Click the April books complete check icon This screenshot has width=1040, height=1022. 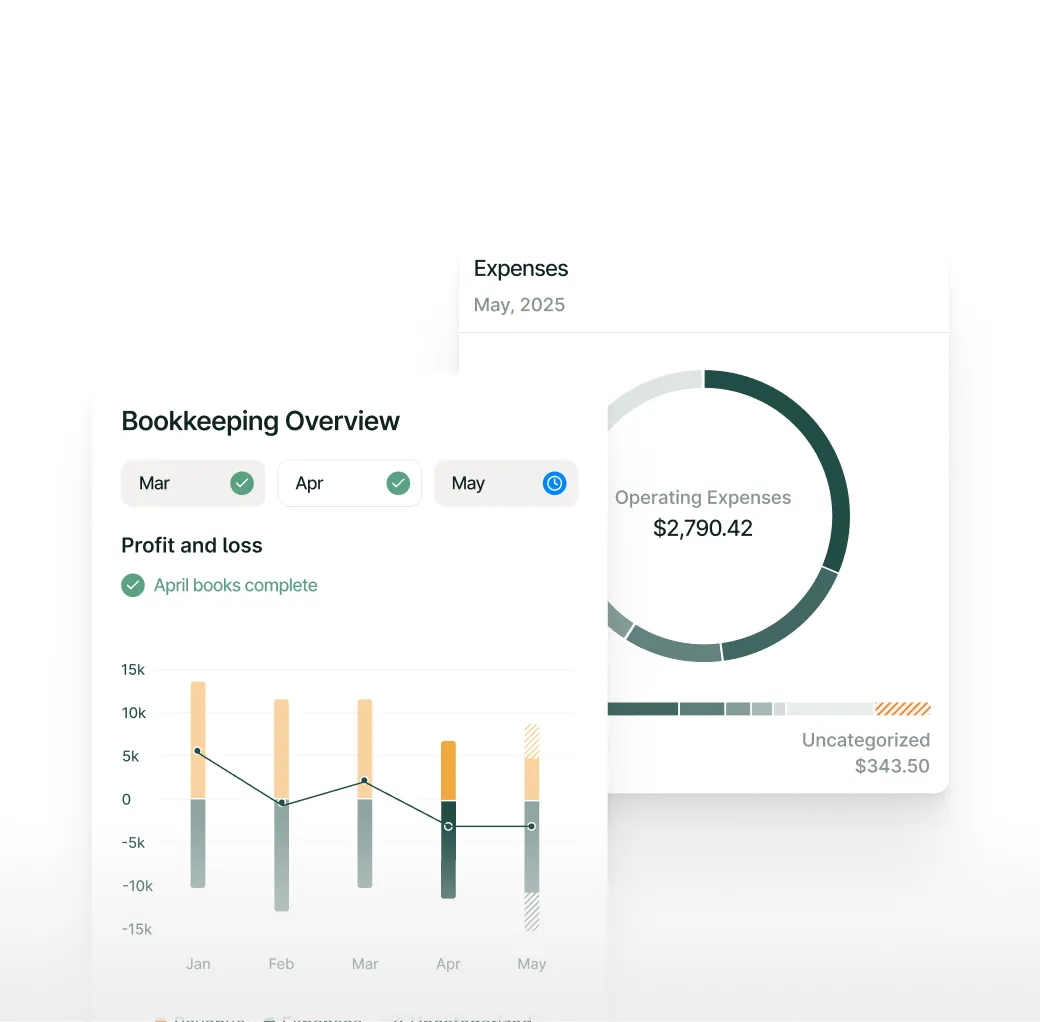pyautogui.click(x=133, y=585)
